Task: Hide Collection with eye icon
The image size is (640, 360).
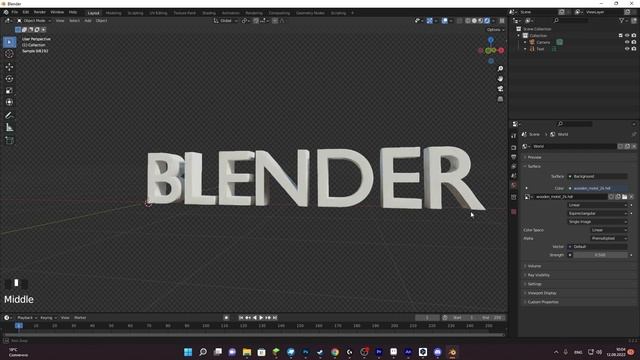Action: click(x=627, y=36)
